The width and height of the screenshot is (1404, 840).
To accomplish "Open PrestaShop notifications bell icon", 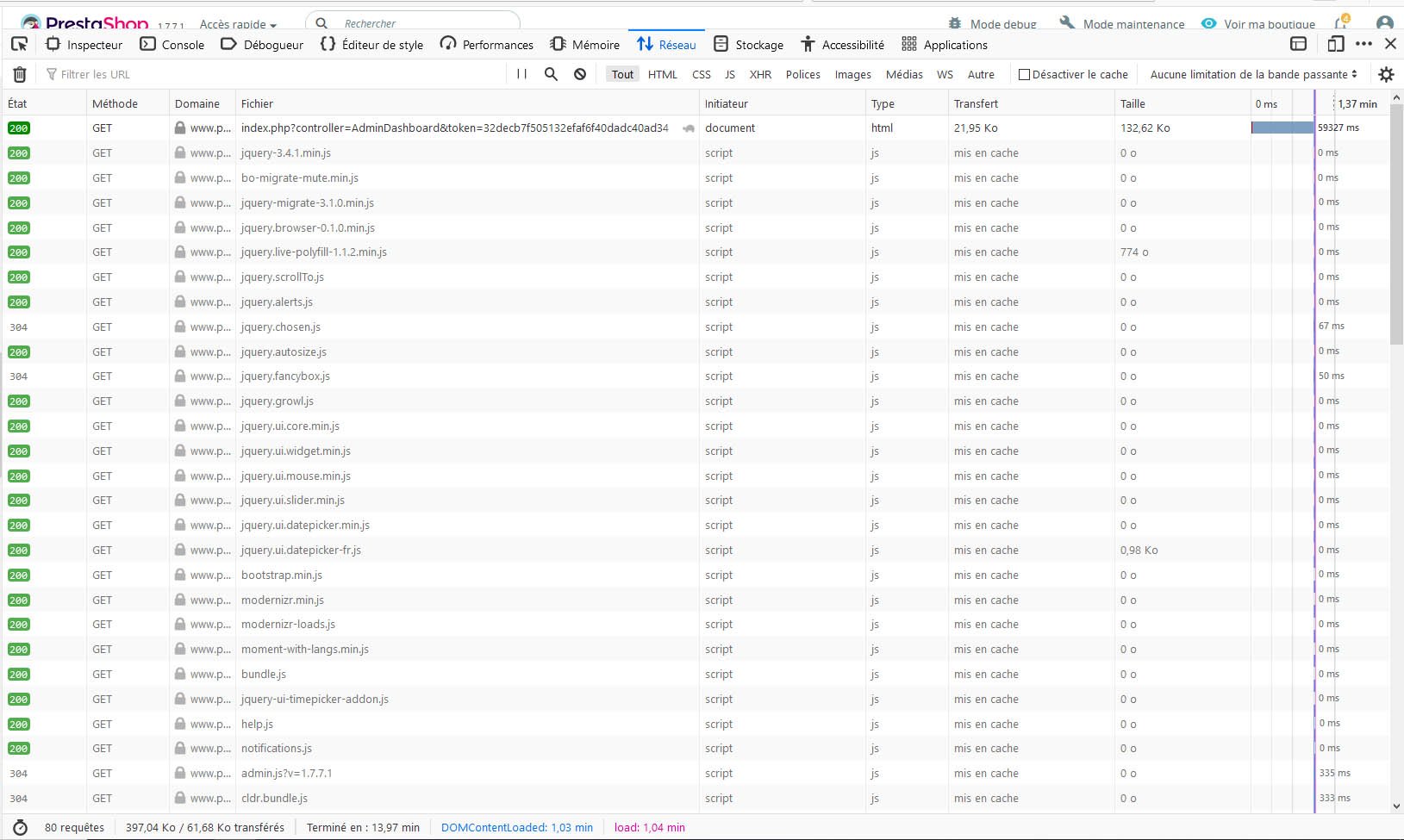I will [x=1342, y=23].
